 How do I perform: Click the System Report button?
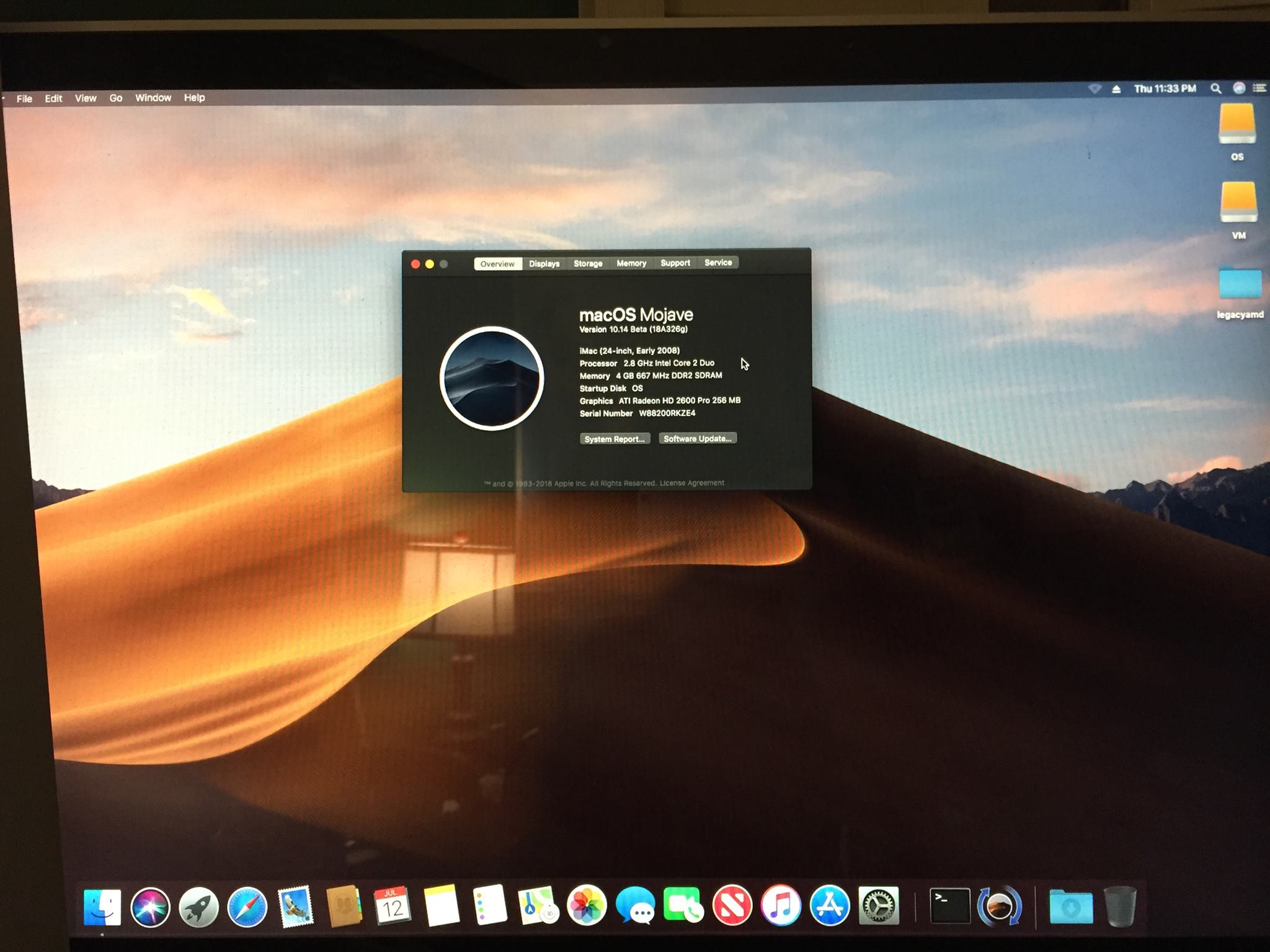tap(615, 439)
